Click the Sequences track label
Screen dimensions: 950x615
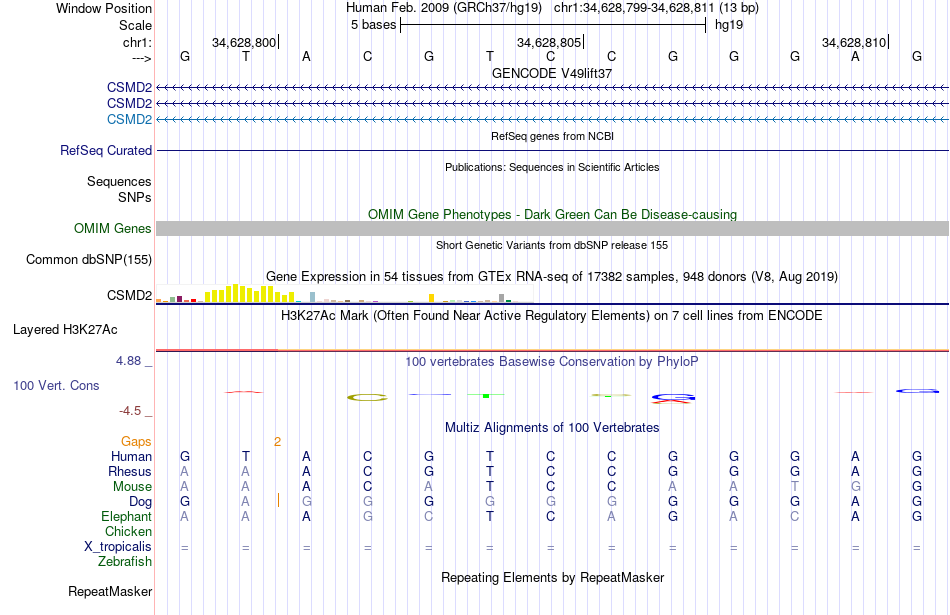point(119,181)
